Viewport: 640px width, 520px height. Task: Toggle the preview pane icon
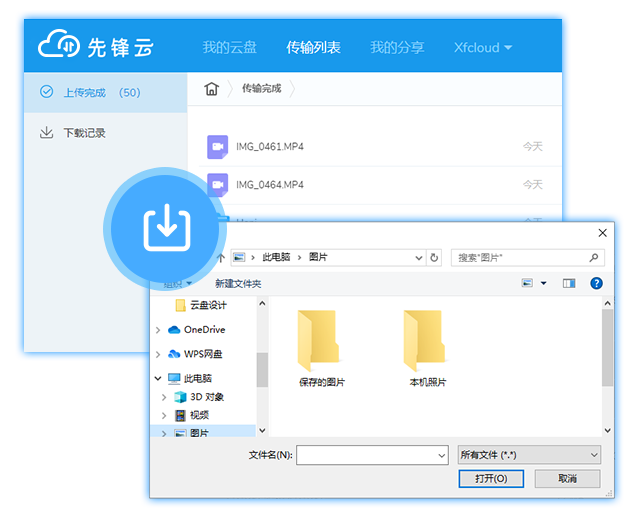tap(569, 284)
